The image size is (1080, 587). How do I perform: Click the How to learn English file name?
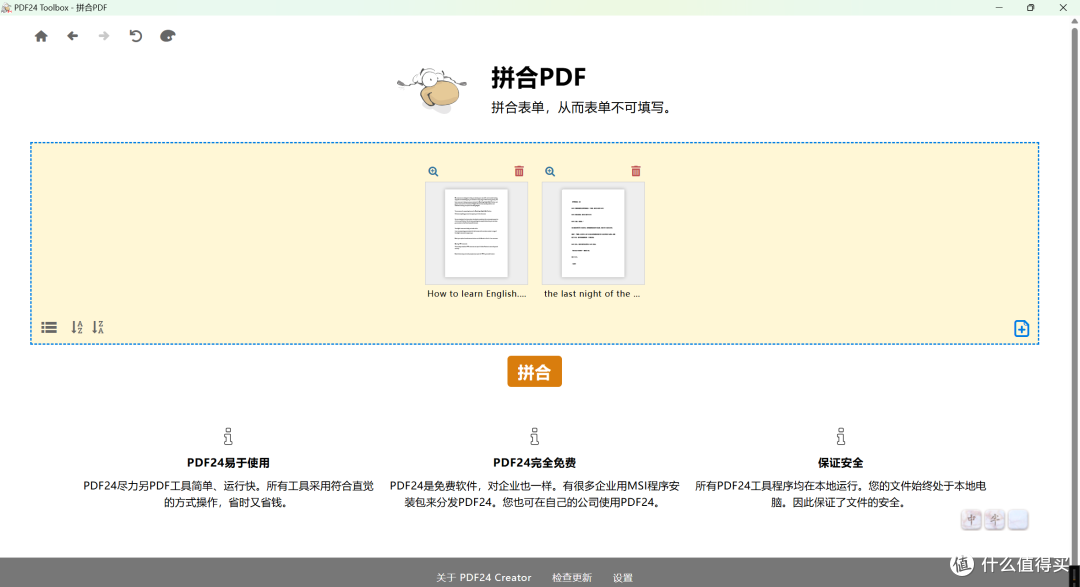pyautogui.click(x=477, y=294)
